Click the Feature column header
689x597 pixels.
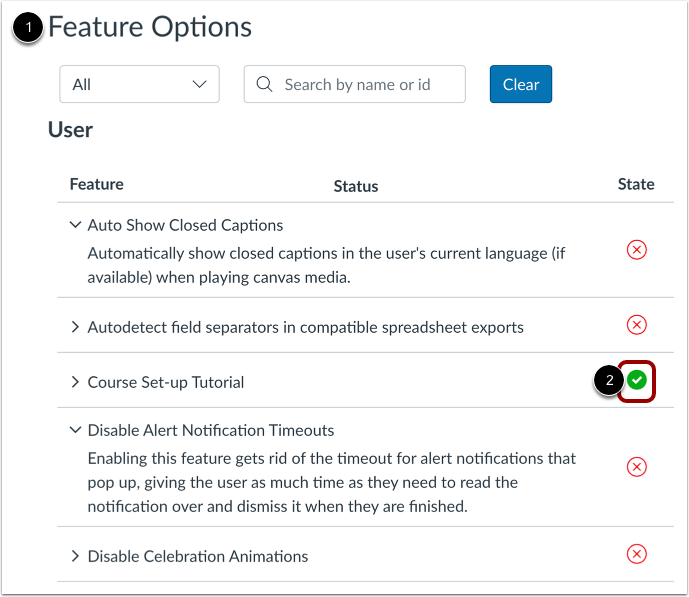pos(97,184)
